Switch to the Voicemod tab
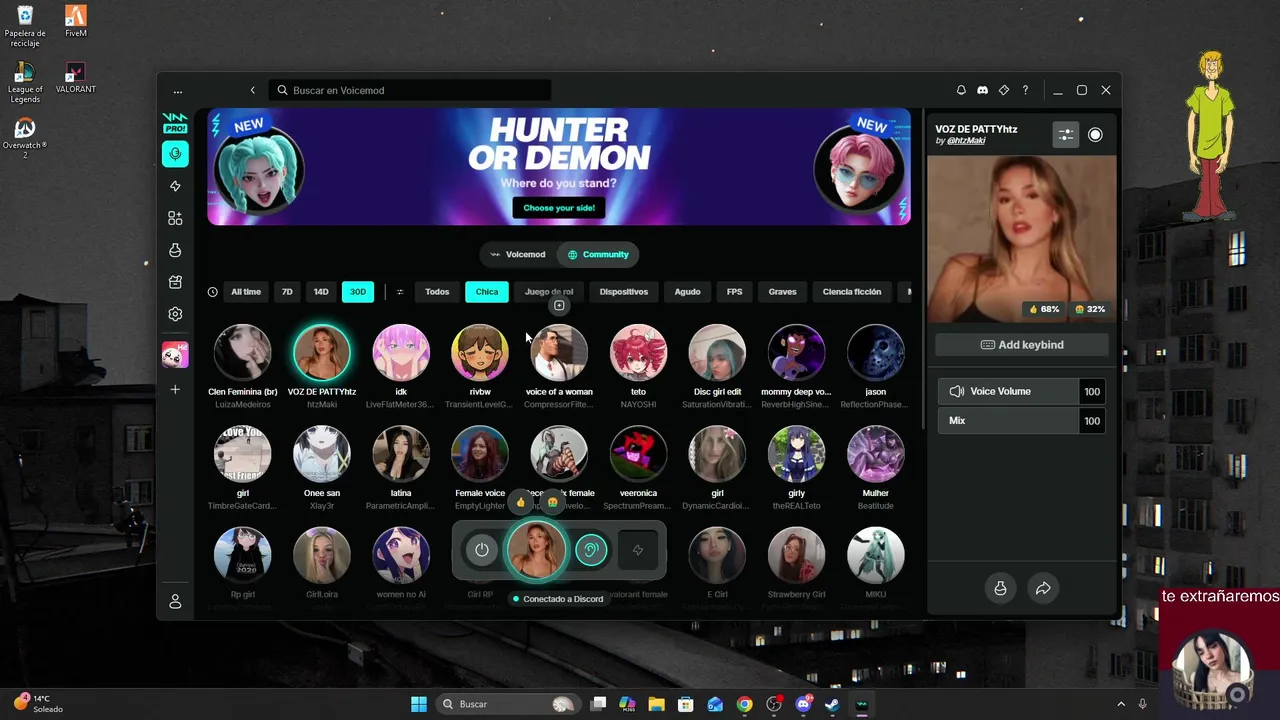 coord(518,254)
